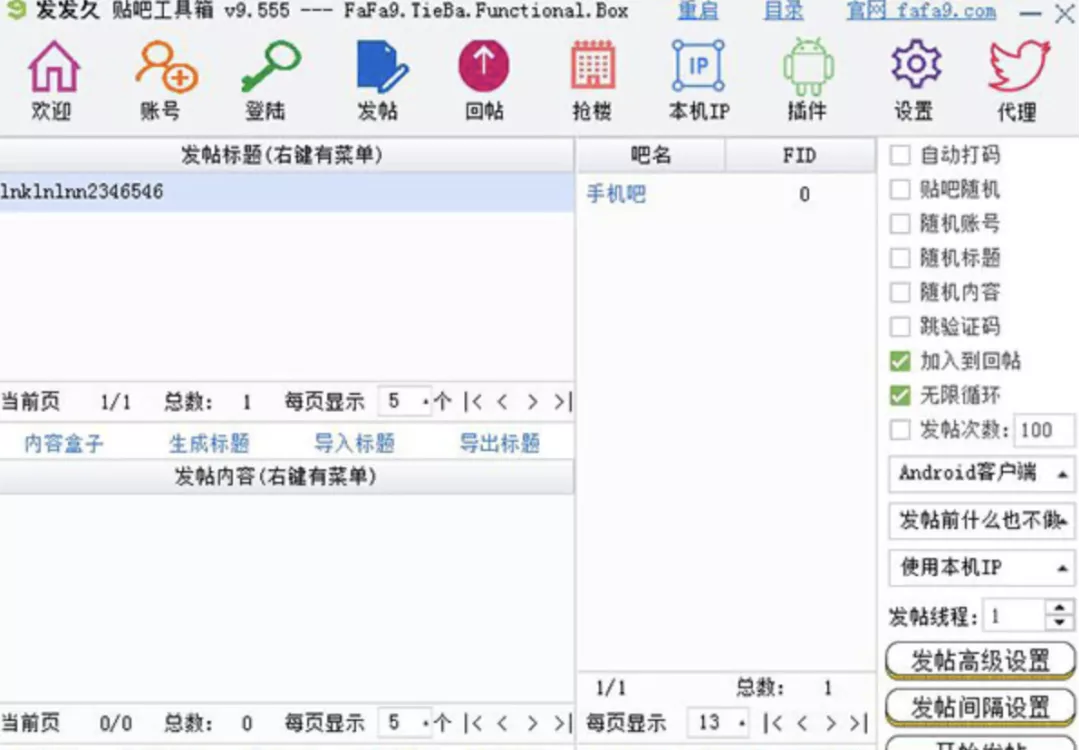Click the 生成标题 link
The height and width of the screenshot is (750, 1079).
(x=209, y=443)
